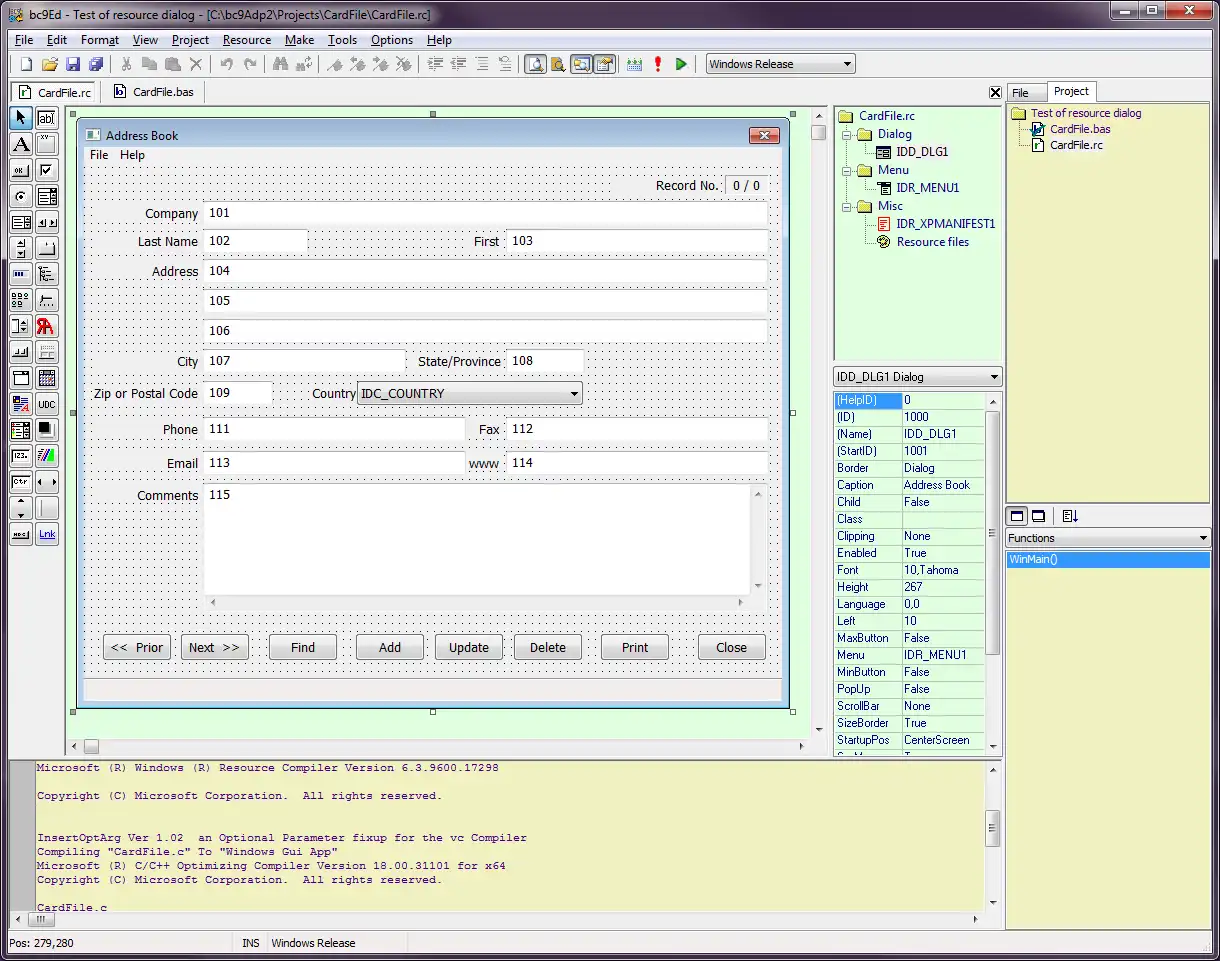Open the Windows Release build dropdown

[x=781, y=64]
